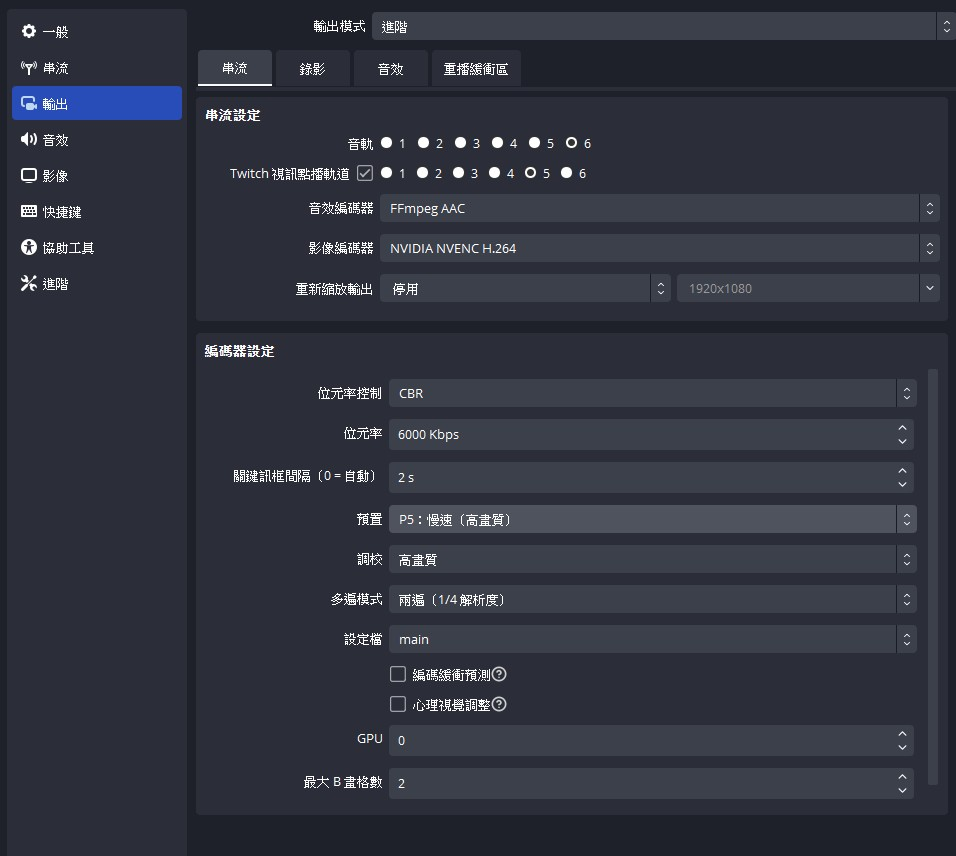Image resolution: width=956 pixels, height=856 pixels.
Task: Switch to the 音效 output tab
Action: [x=391, y=68]
